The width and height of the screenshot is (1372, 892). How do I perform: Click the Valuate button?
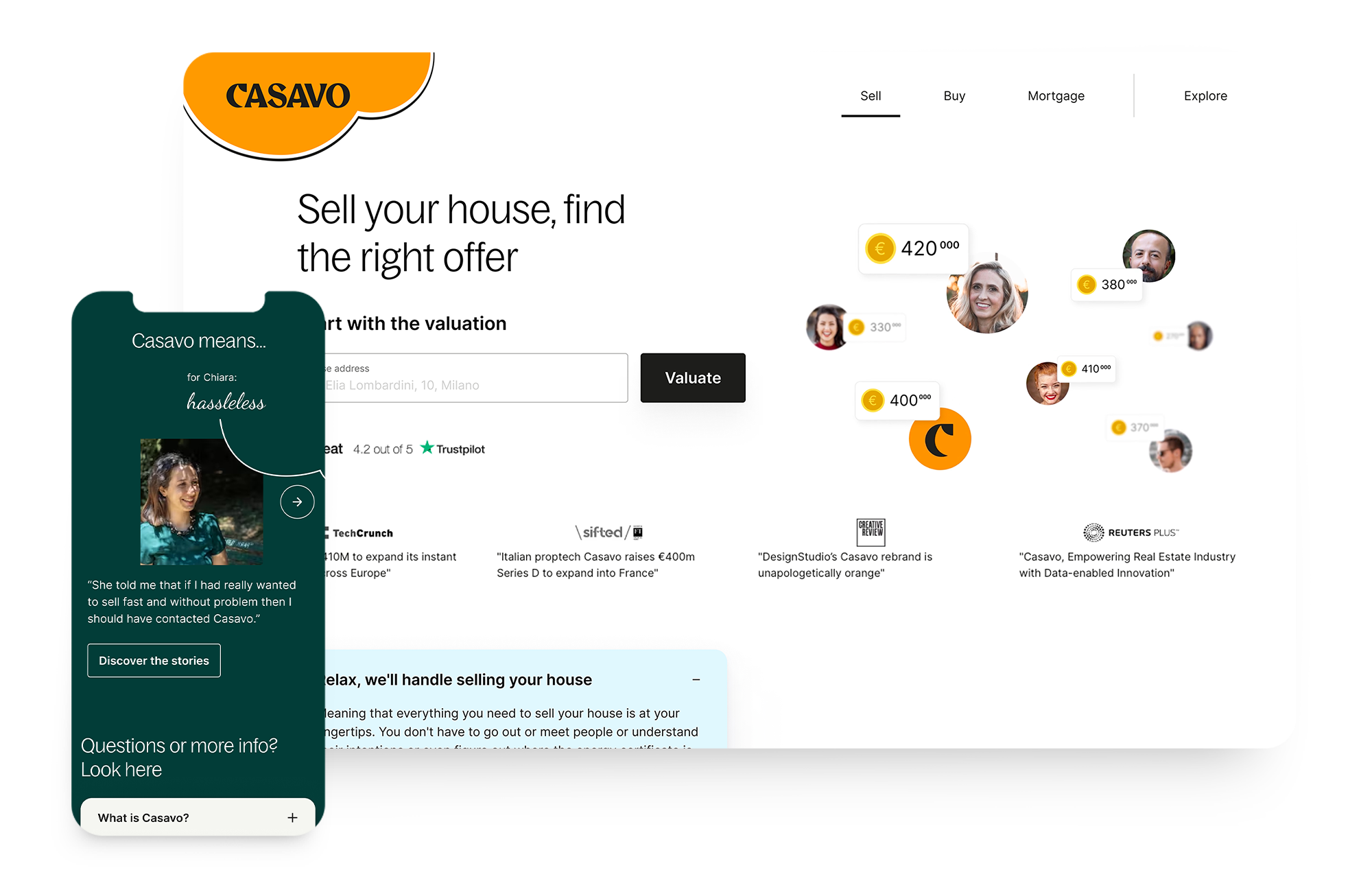pyautogui.click(x=693, y=377)
